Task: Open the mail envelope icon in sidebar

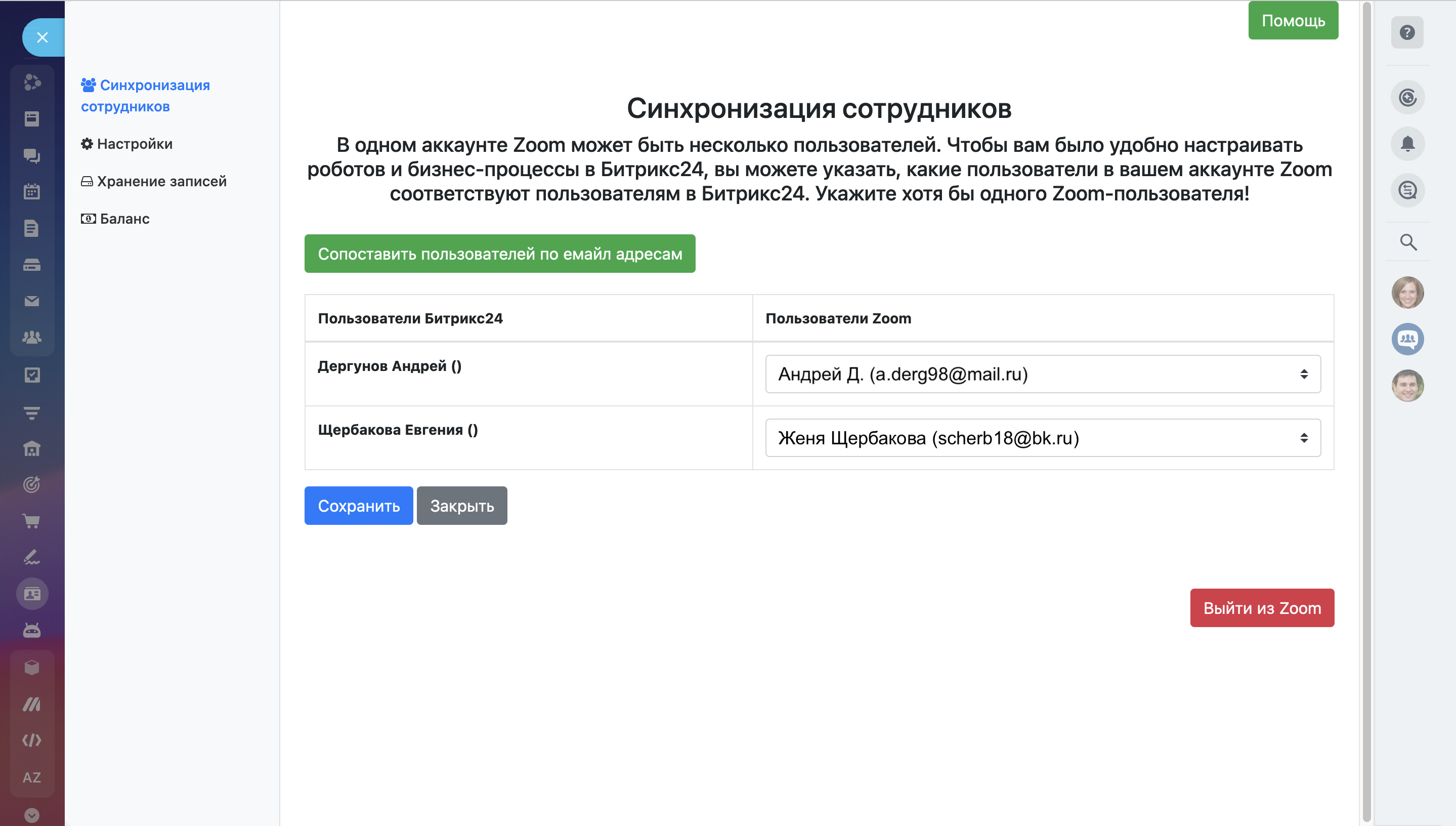Action: (32, 301)
